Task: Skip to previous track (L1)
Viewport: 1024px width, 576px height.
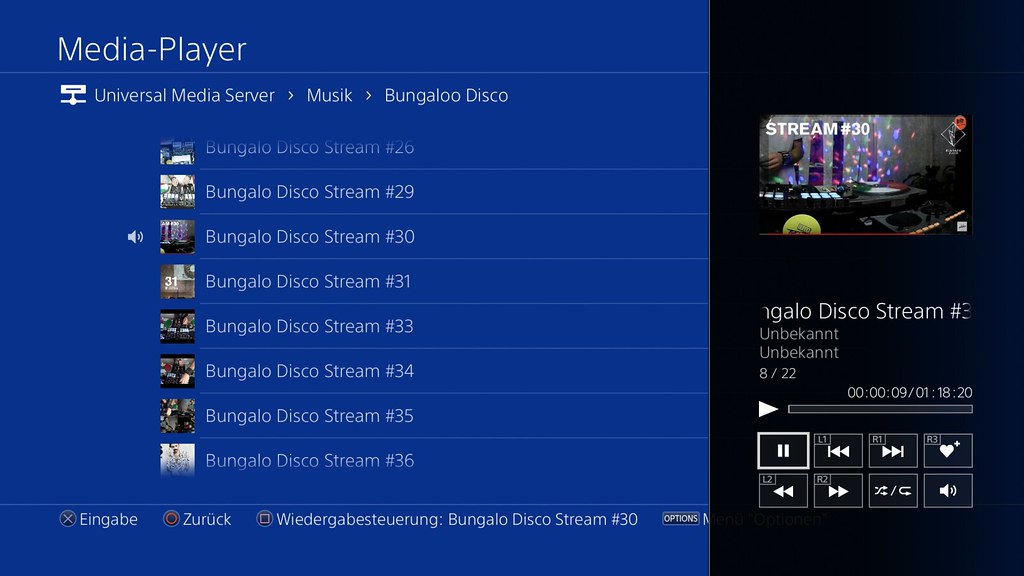Action: coord(838,451)
